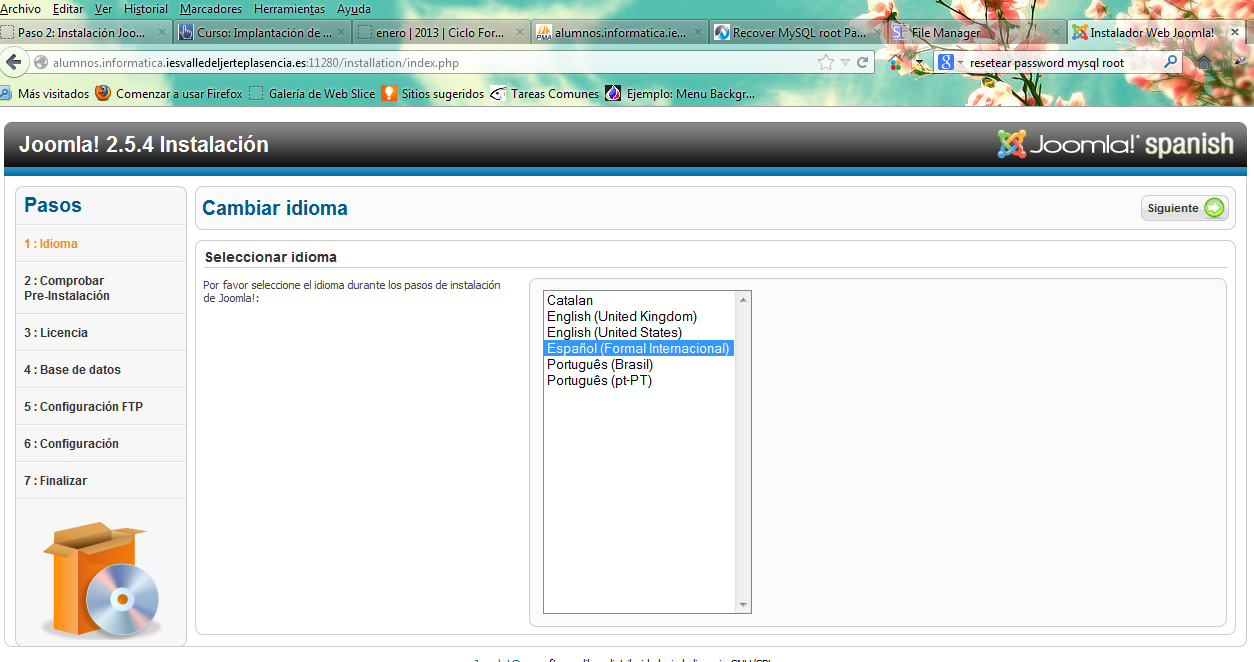Image resolution: width=1254 pixels, height=662 pixels.
Task: Click the magnifier icon in search box
Action: point(1171,62)
